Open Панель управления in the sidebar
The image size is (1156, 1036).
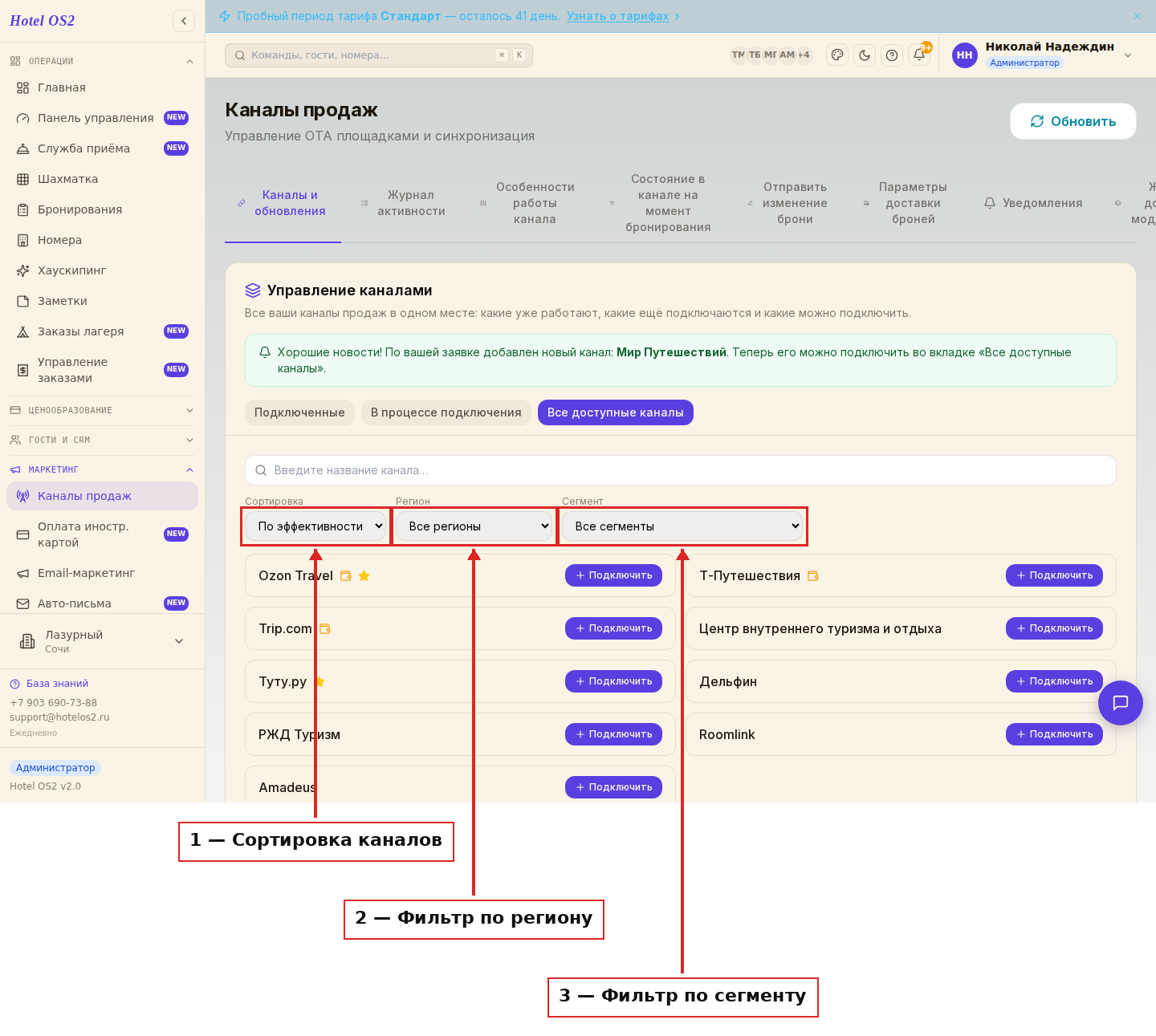click(x=102, y=118)
